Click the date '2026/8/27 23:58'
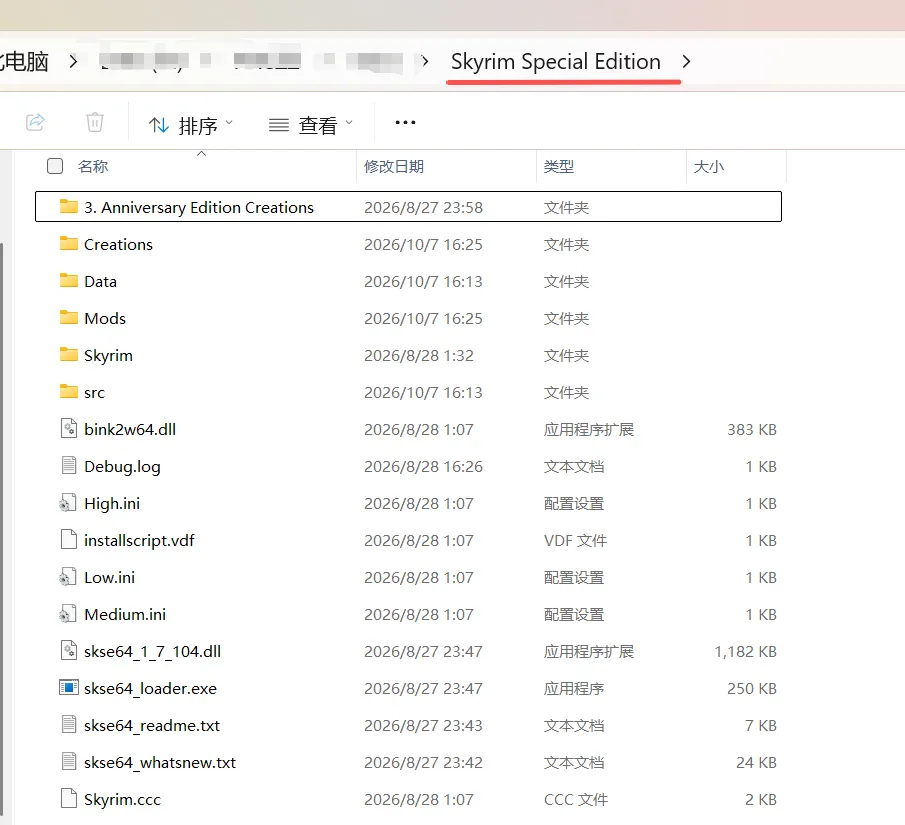 [423, 207]
